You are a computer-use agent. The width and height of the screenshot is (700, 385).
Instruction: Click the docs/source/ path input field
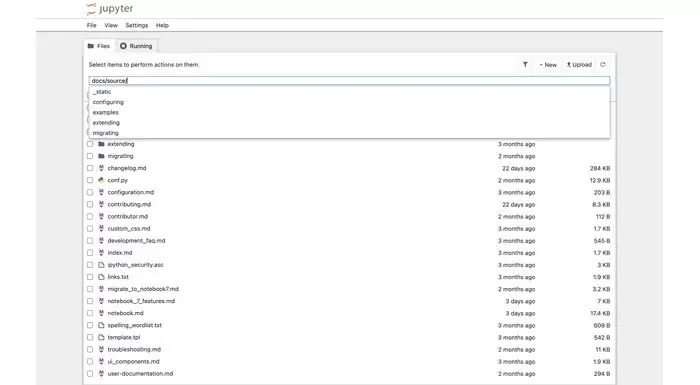coord(349,81)
